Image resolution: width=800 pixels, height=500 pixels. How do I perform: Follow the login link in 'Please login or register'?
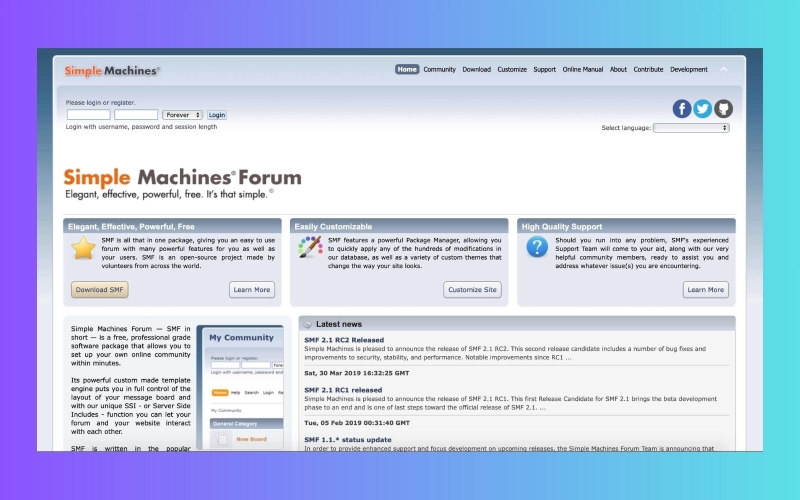93,103
